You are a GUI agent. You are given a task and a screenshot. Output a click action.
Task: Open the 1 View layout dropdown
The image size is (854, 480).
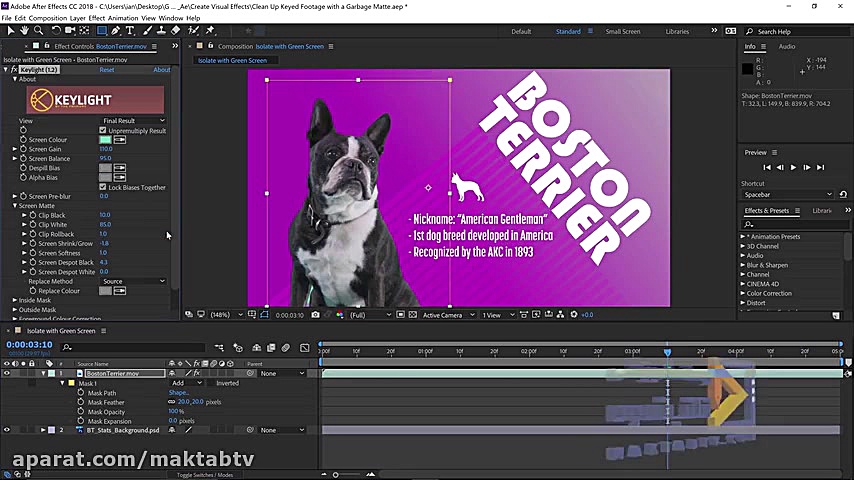[498, 315]
